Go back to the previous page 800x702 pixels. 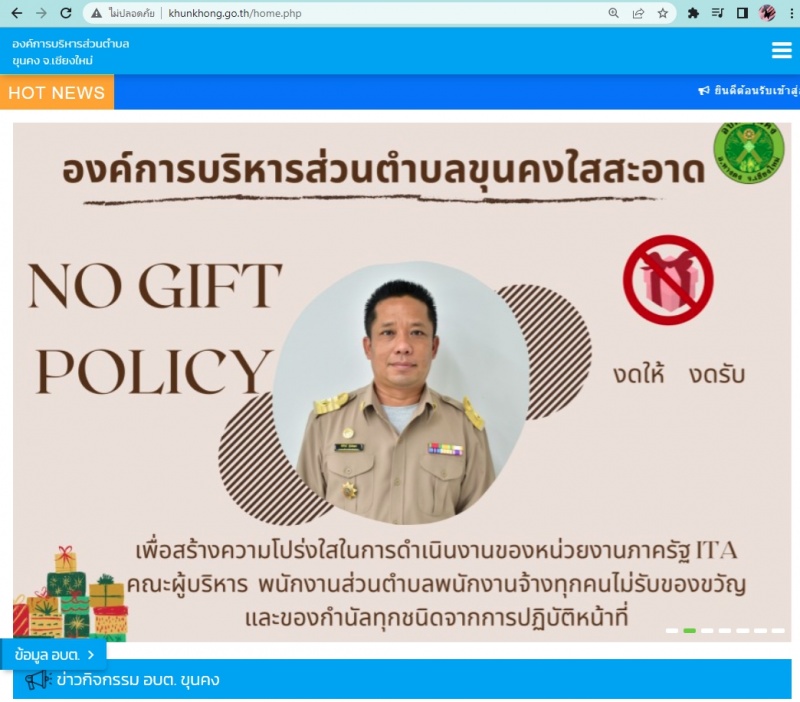click(x=16, y=13)
